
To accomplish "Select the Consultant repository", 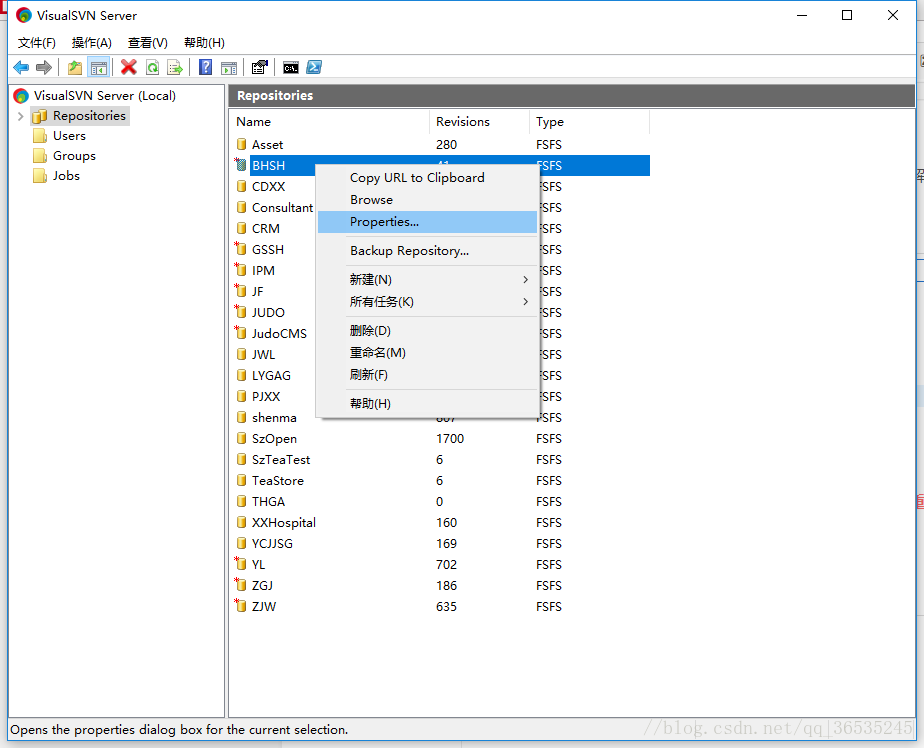I will pyautogui.click(x=275, y=207).
